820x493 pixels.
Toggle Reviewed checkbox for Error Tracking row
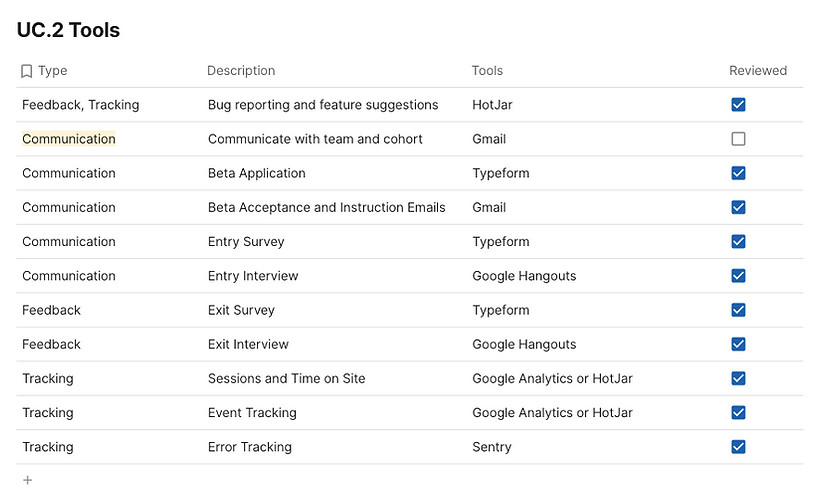(x=738, y=447)
